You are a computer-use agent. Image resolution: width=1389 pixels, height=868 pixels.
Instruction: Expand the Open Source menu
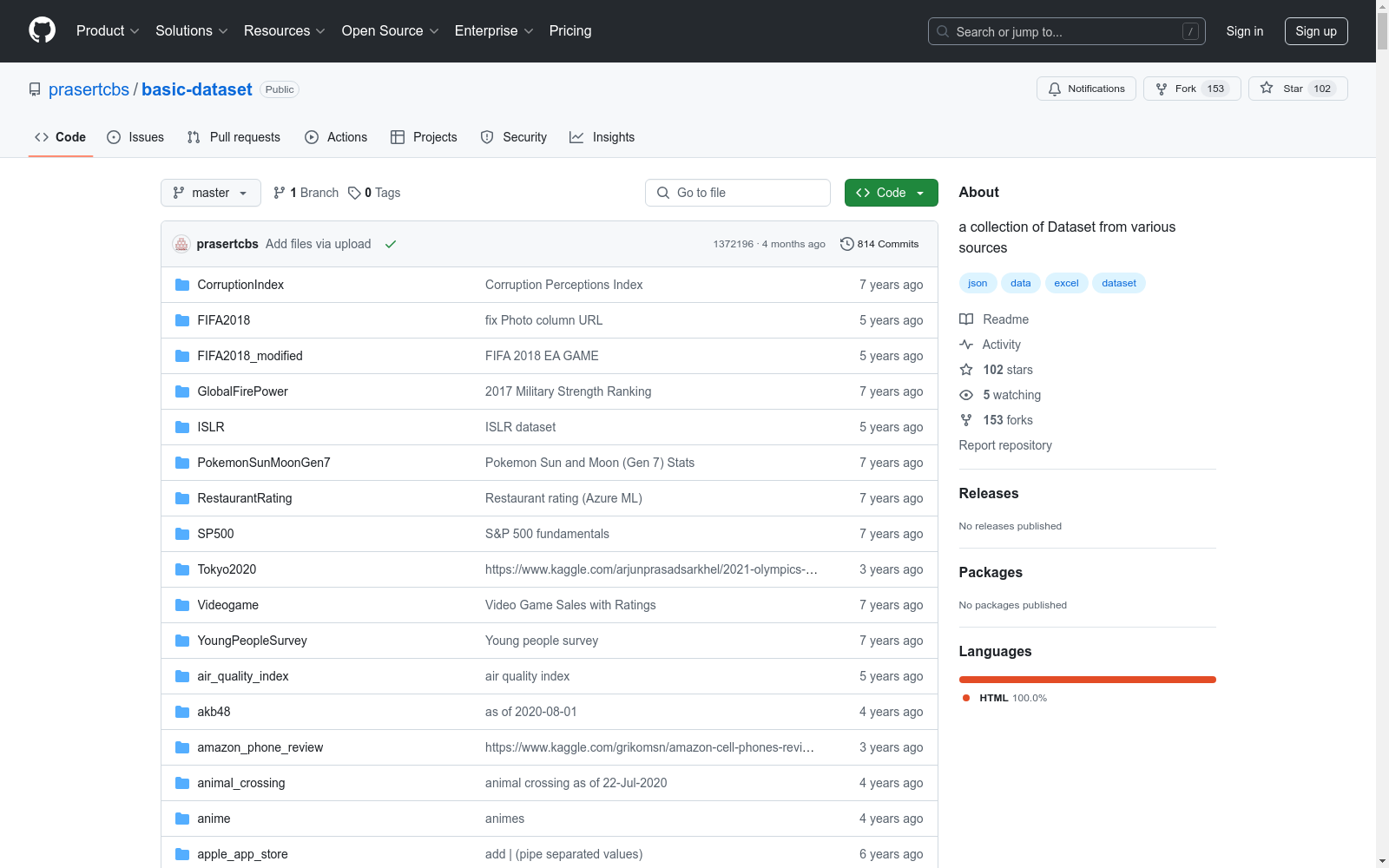(391, 30)
